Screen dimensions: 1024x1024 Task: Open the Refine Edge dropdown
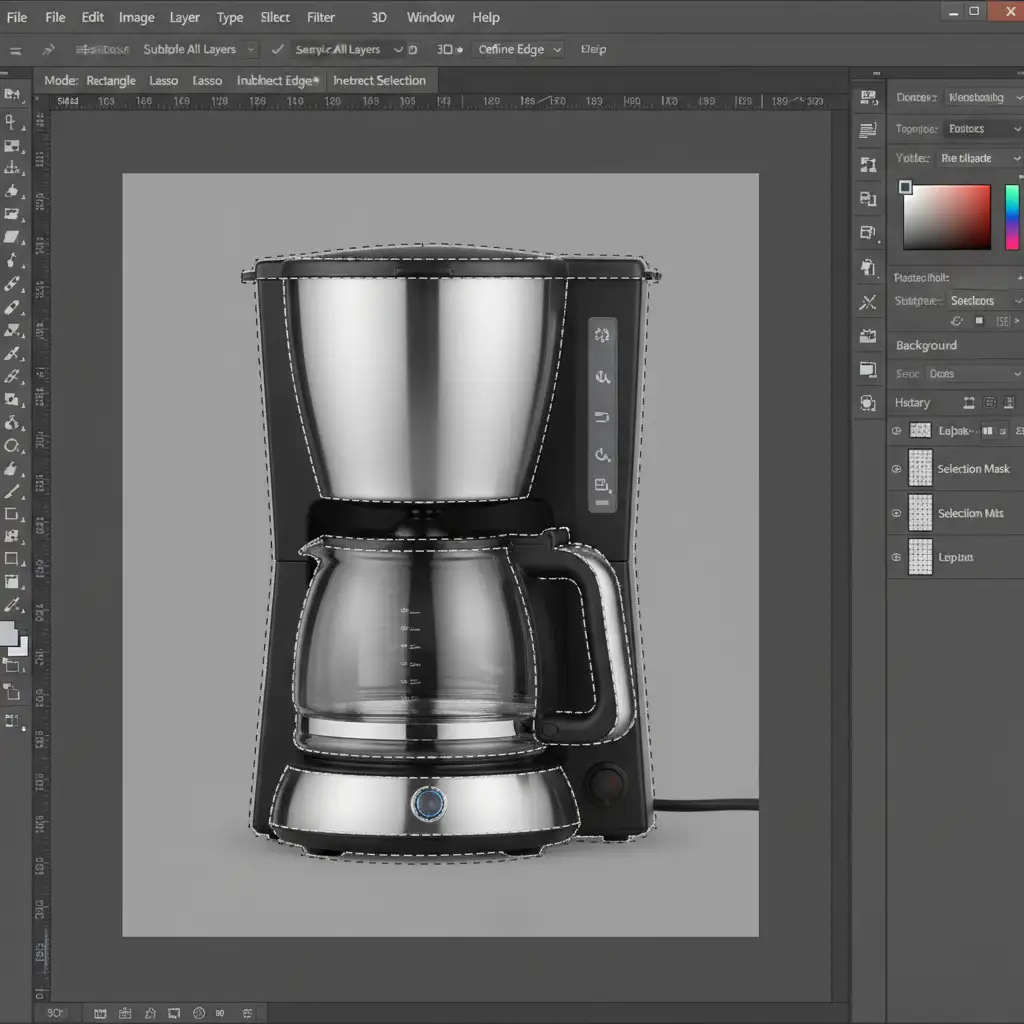tap(557, 49)
